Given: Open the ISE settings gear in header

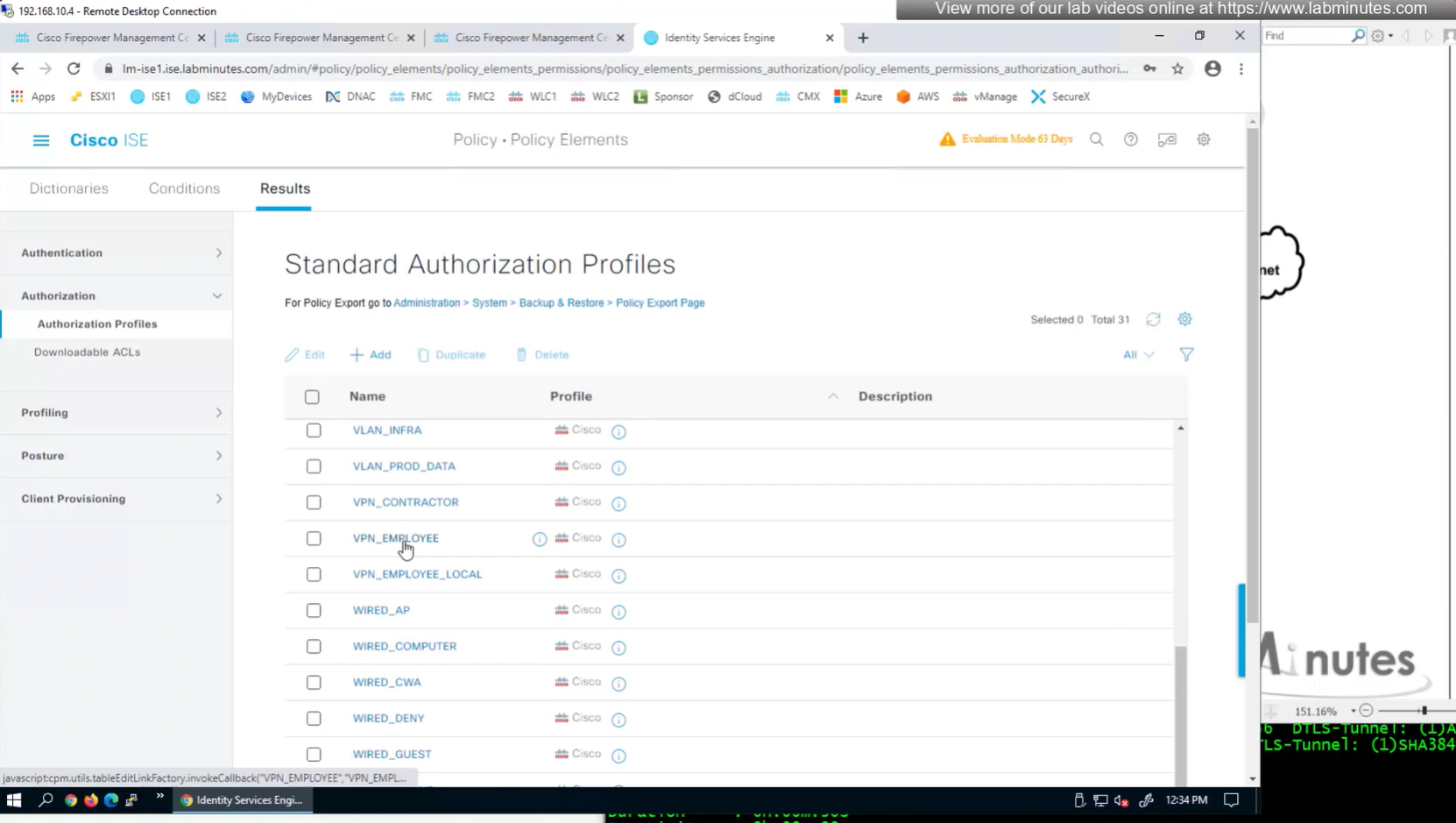Looking at the screenshot, I should [1204, 139].
